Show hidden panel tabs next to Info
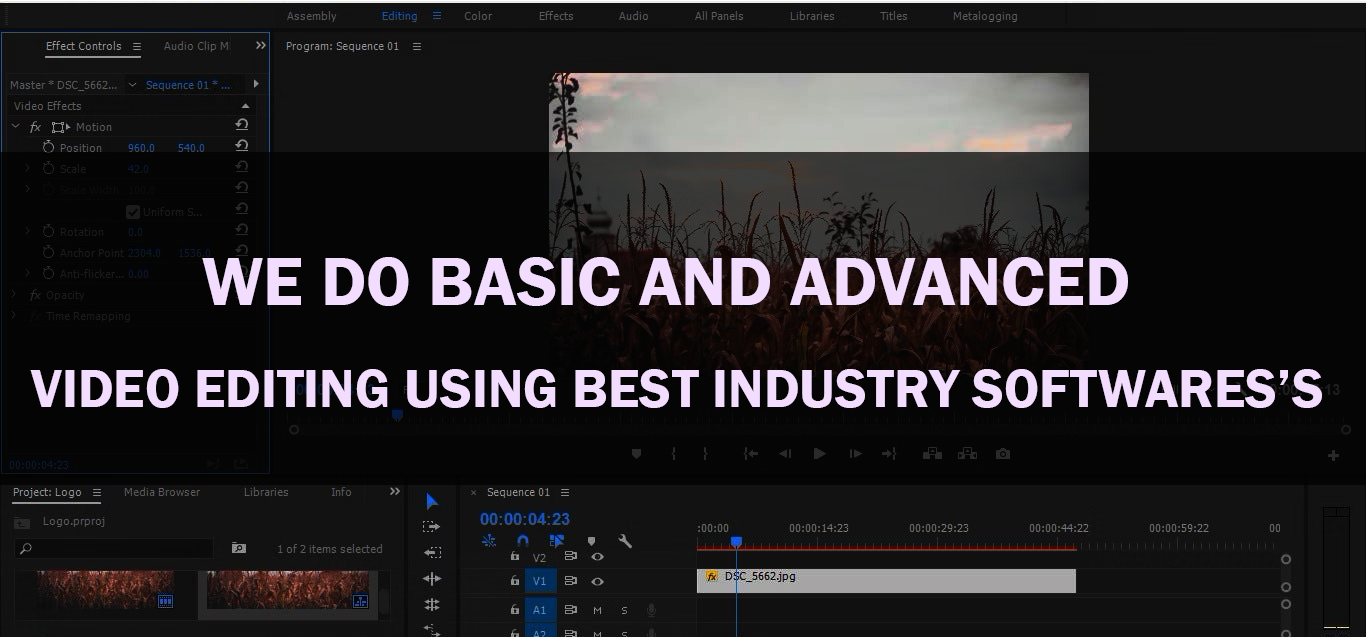Viewport: 1366px width, 637px height. pos(395,492)
